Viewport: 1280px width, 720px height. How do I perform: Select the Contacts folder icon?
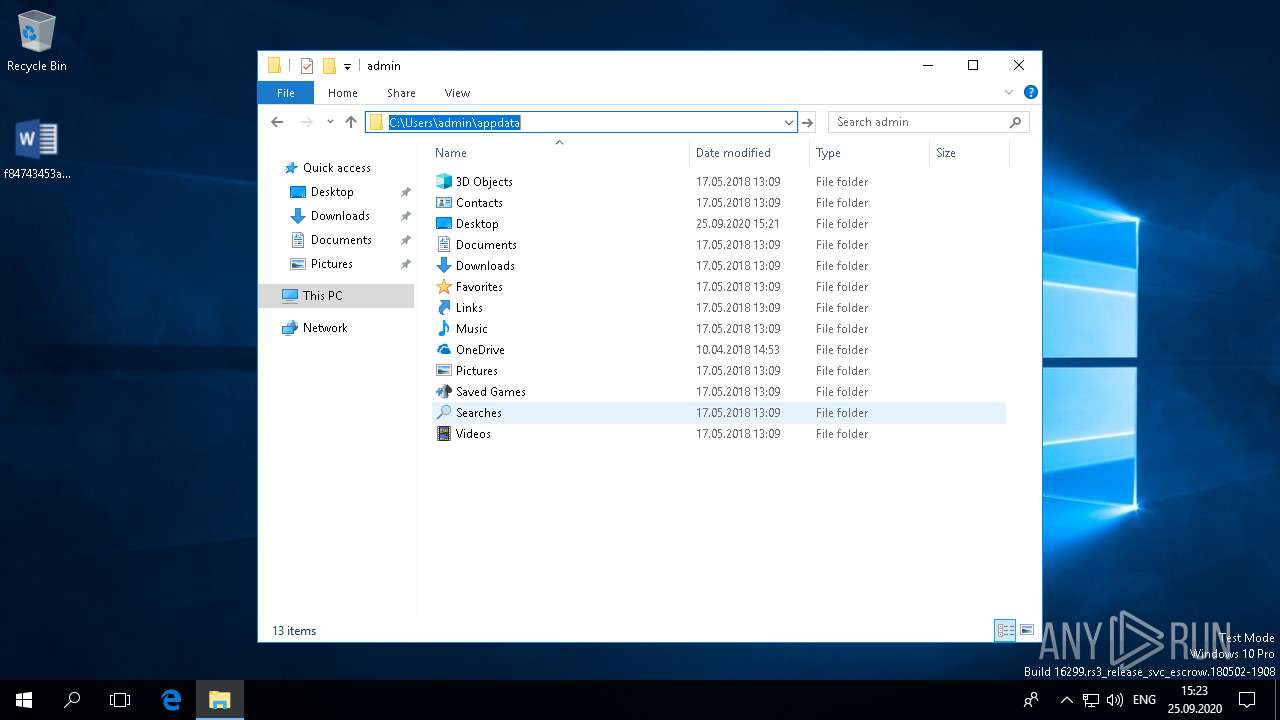(444, 203)
